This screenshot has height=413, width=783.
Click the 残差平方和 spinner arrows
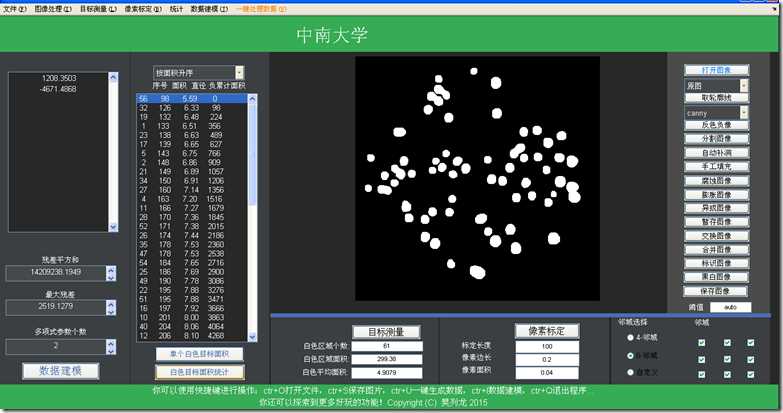pos(111,273)
